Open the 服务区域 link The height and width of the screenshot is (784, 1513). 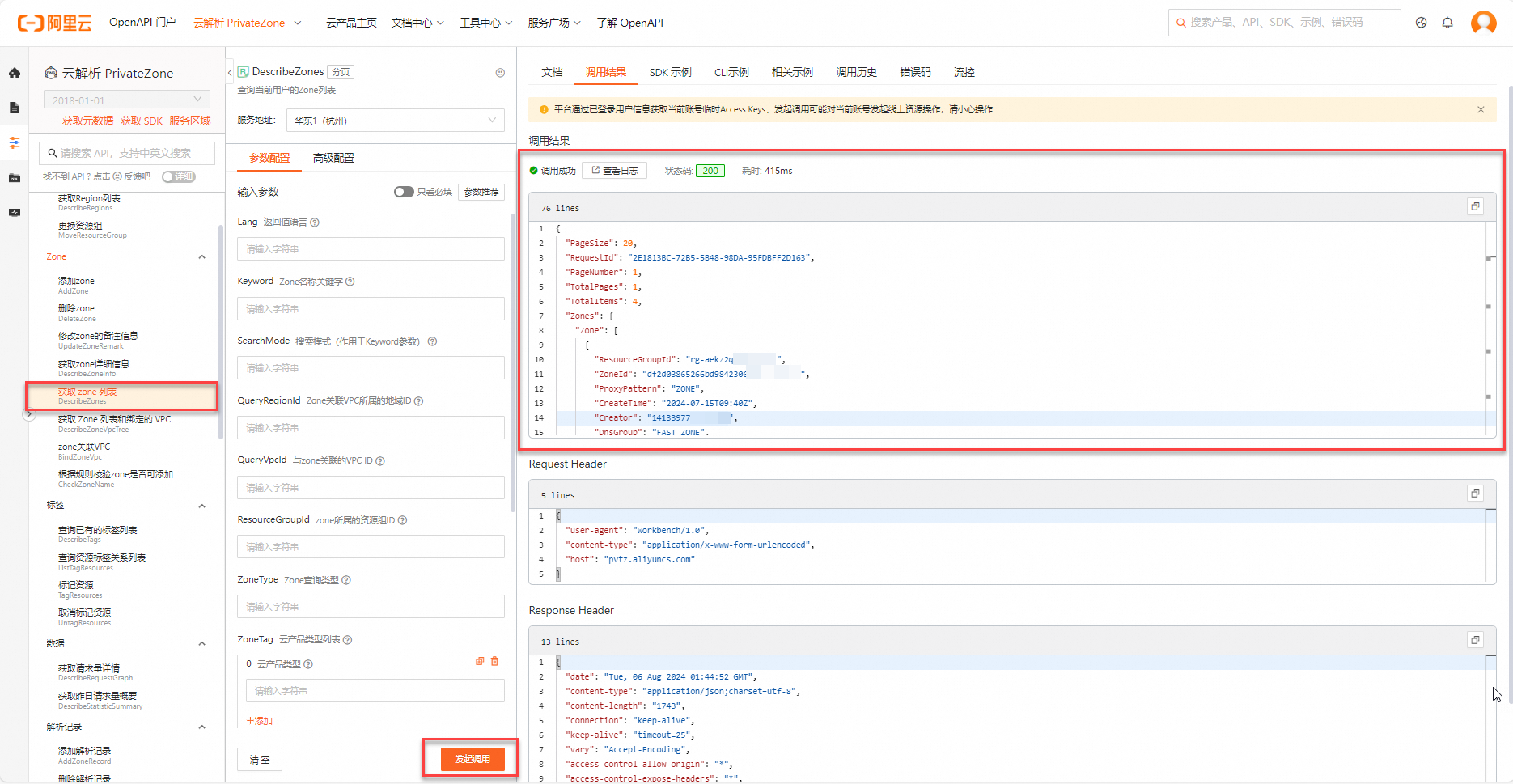pos(190,121)
